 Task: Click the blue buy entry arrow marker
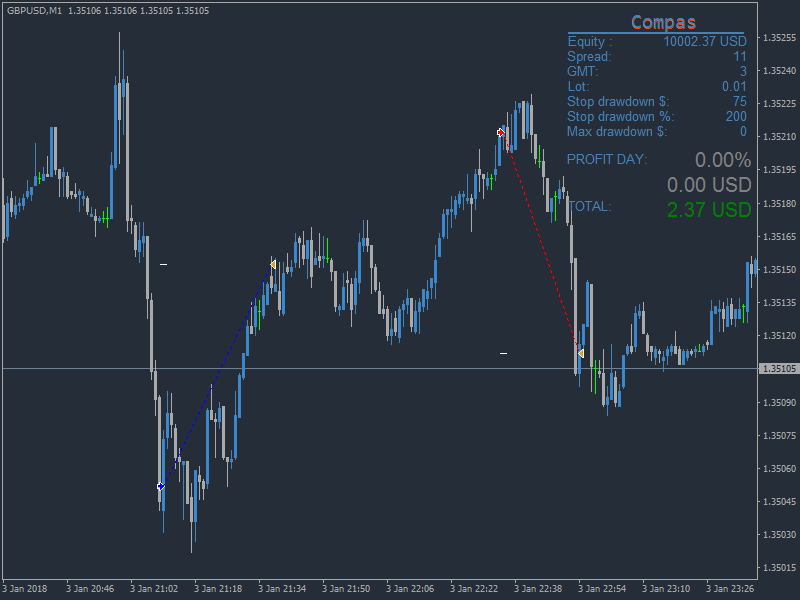pyautogui.click(x=161, y=486)
